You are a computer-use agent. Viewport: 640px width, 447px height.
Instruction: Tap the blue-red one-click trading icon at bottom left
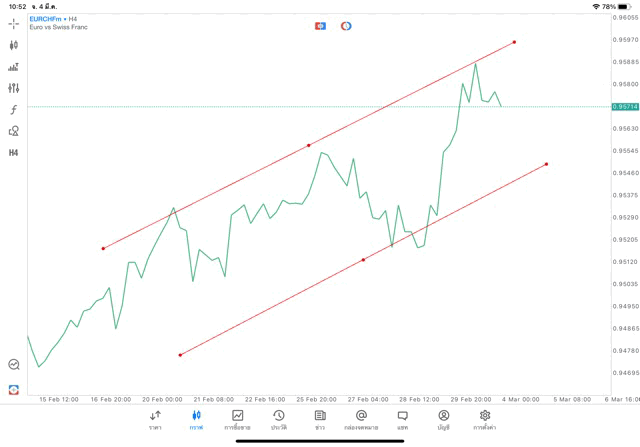(14, 390)
